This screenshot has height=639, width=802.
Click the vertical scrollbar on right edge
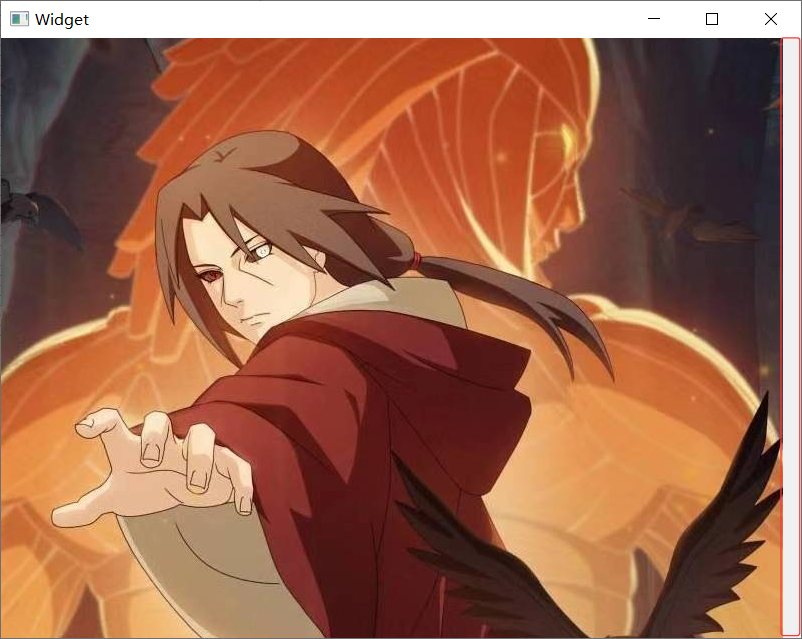(791, 337)
